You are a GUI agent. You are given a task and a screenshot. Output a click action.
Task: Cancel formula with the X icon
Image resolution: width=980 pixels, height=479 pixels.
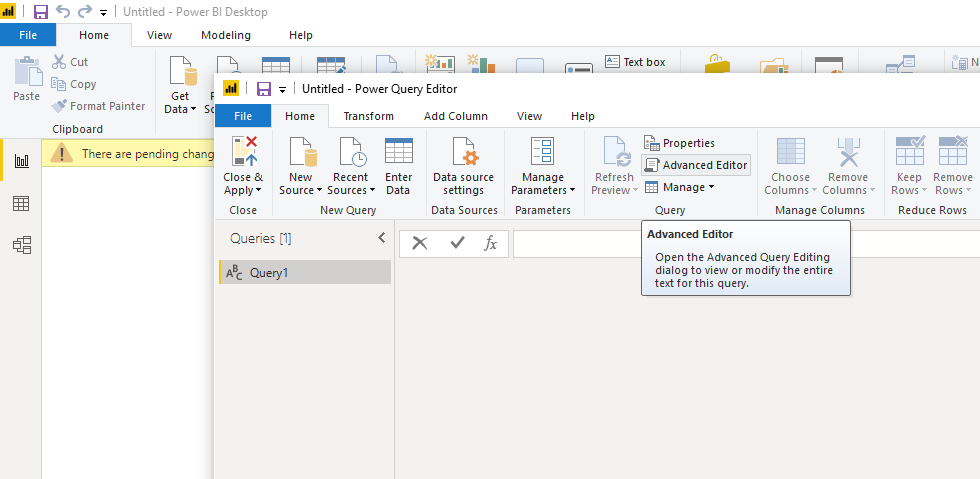point(420,243)
